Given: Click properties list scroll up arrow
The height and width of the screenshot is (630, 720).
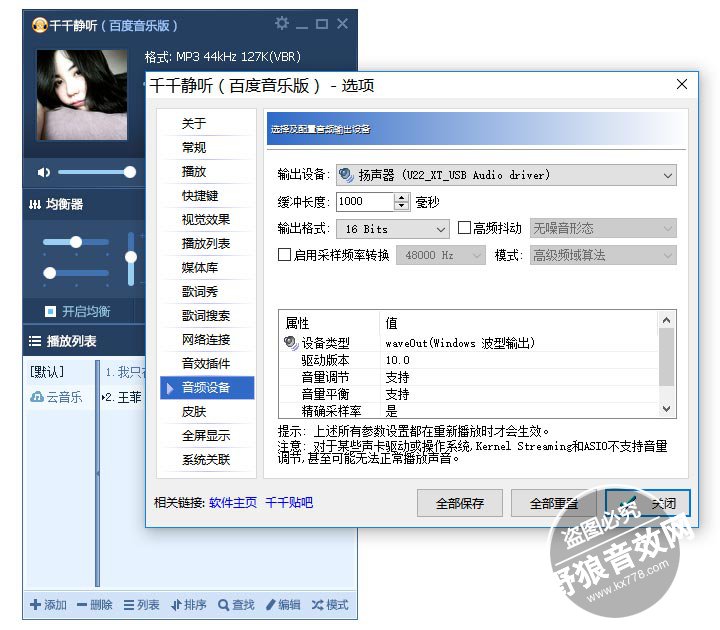Looking at the screenshot, I should (667, 320).
